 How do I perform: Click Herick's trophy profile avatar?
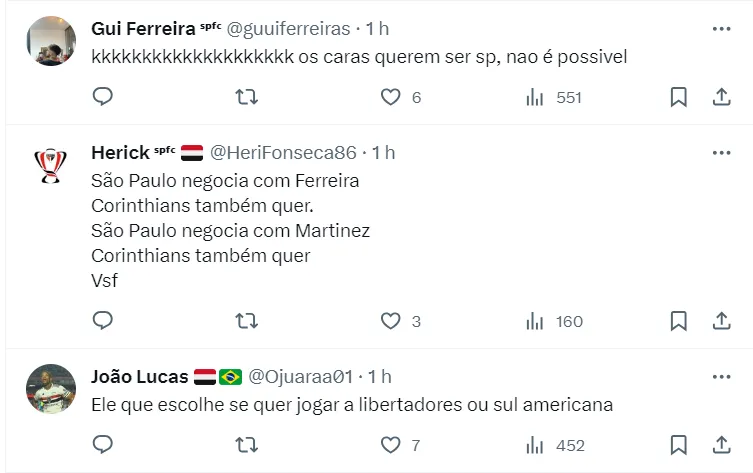tap(50, 165)
